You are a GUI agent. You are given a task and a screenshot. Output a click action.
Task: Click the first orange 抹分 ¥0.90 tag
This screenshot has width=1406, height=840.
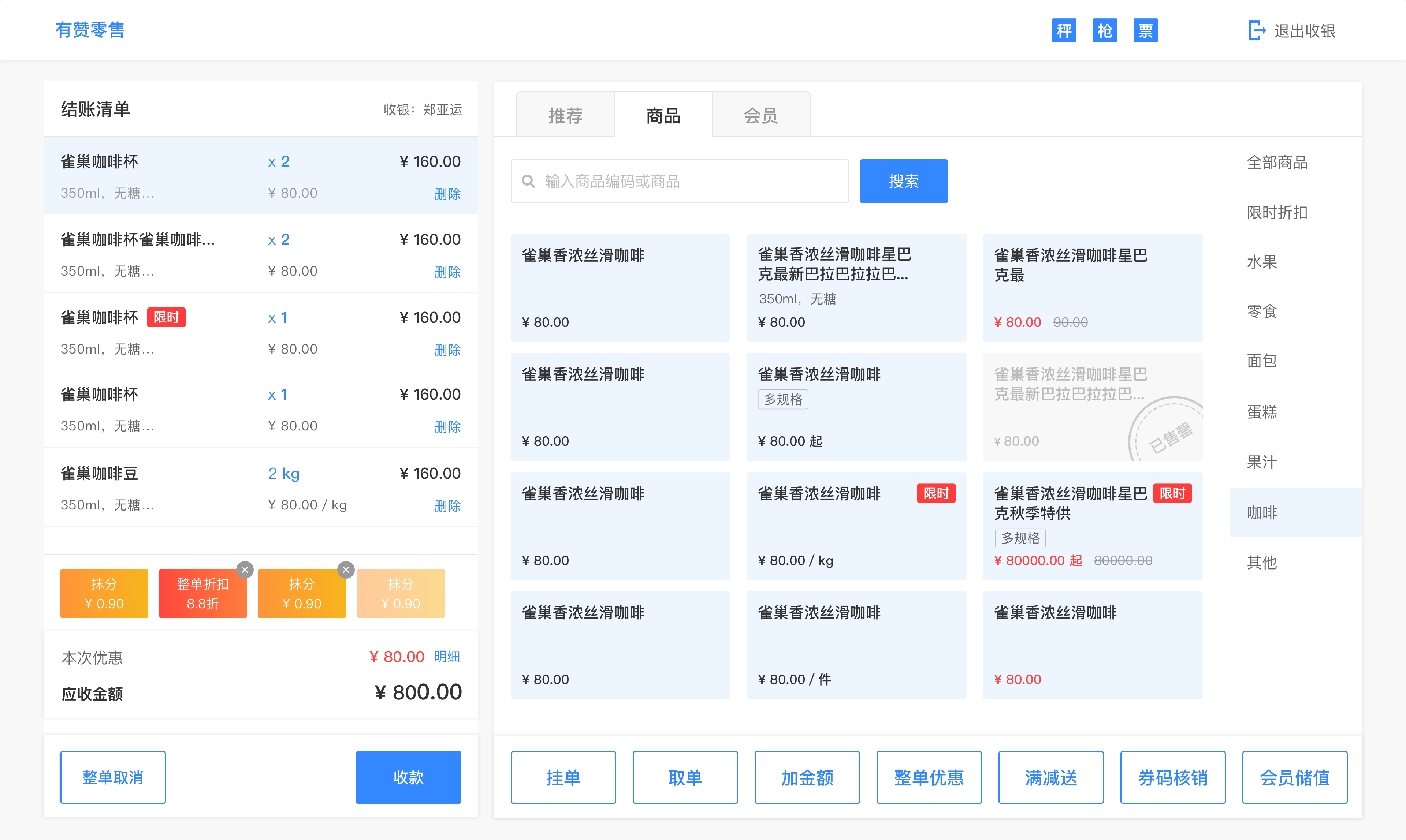[104, 593]
